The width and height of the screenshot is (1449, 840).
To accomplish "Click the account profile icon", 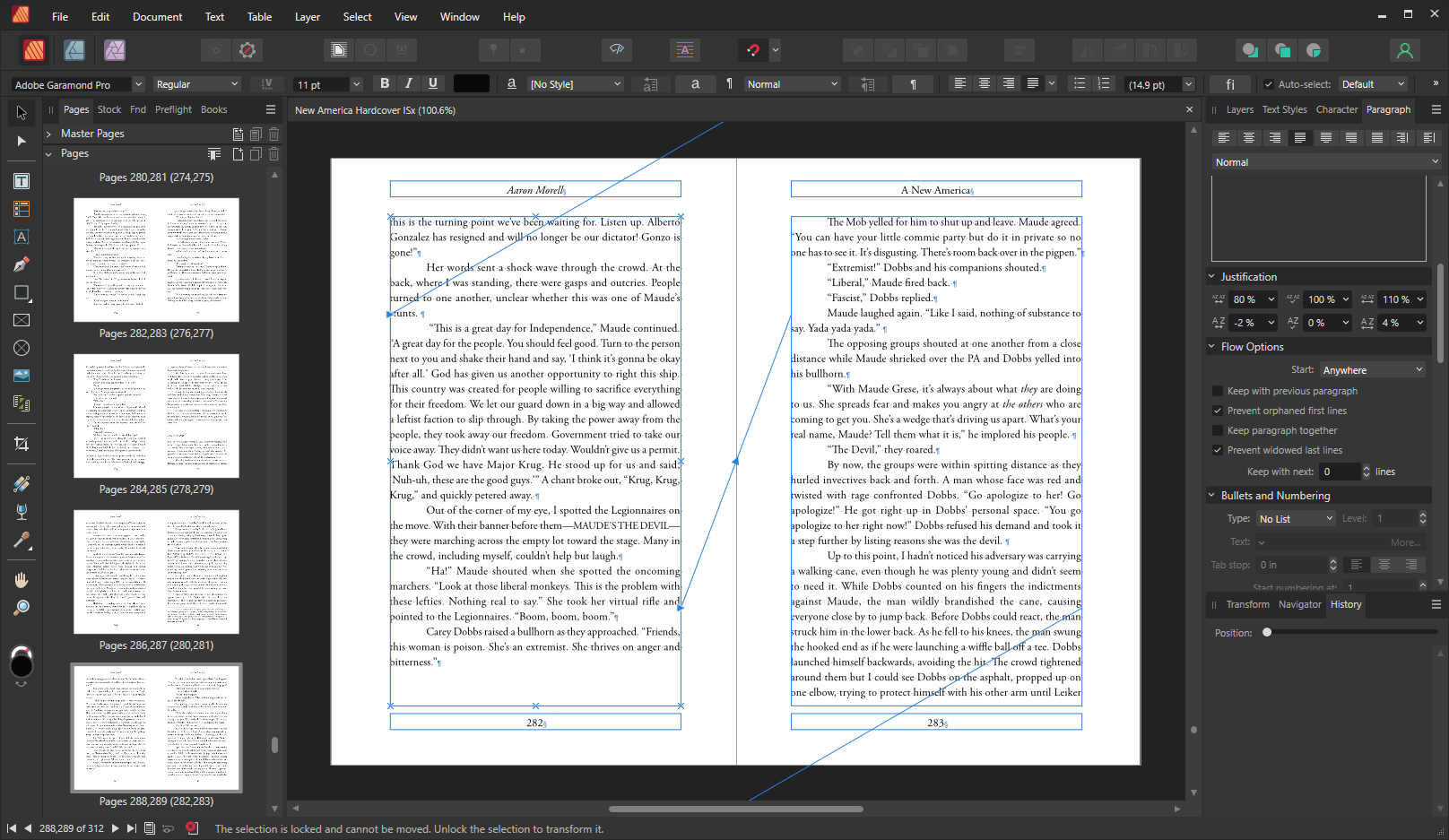I will tap(1405, 50).
